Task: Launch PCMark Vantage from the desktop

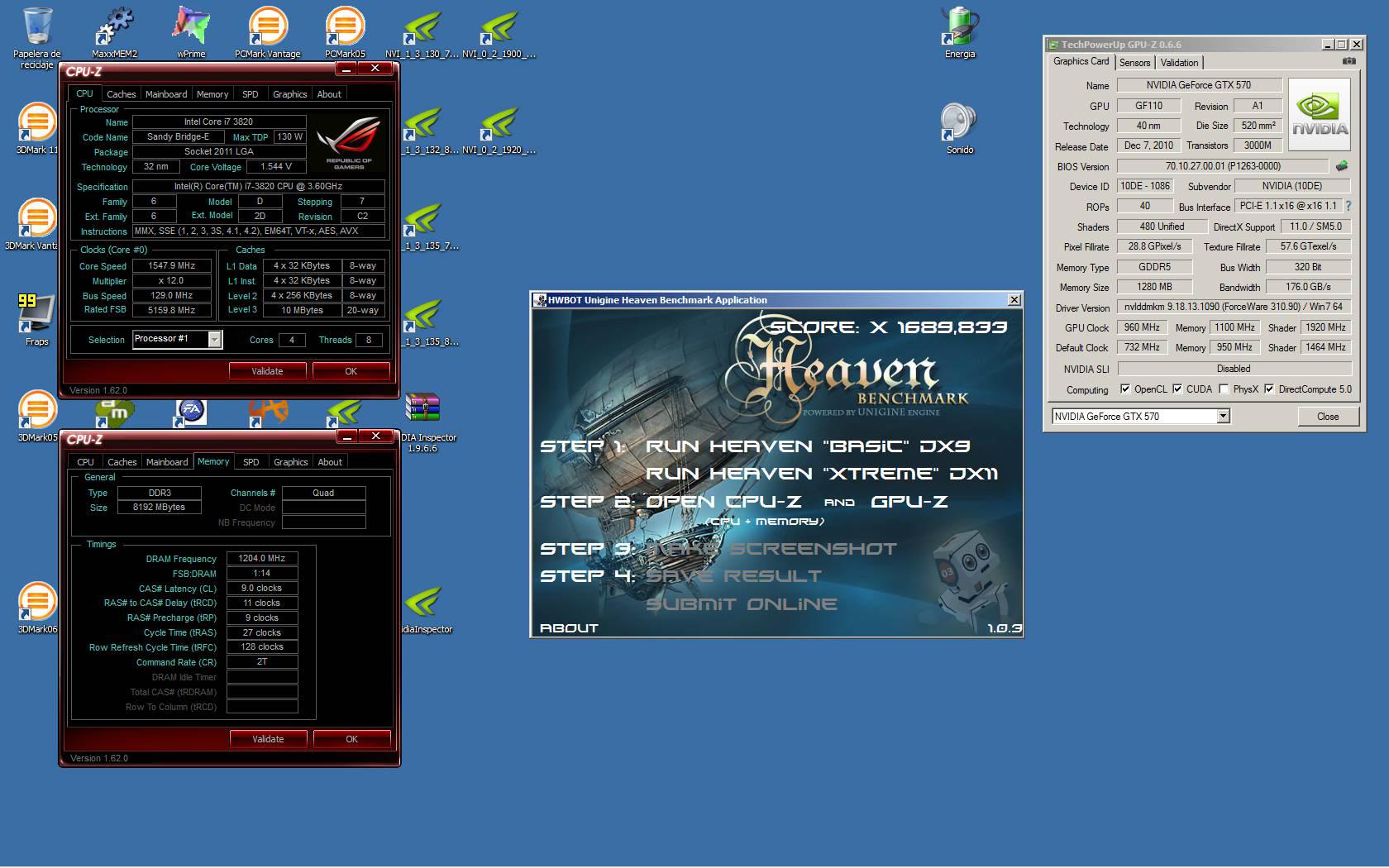Action: pos(267,33)
